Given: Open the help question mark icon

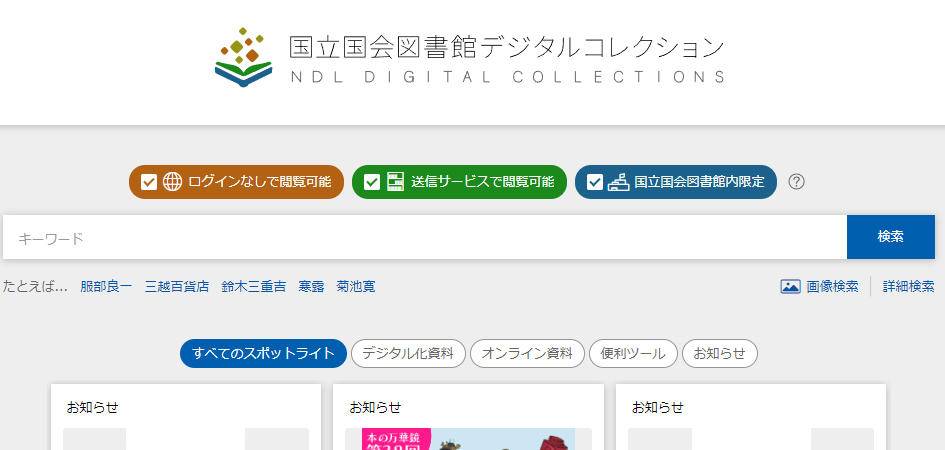Looking at the screenshot, I should [796, 181].
